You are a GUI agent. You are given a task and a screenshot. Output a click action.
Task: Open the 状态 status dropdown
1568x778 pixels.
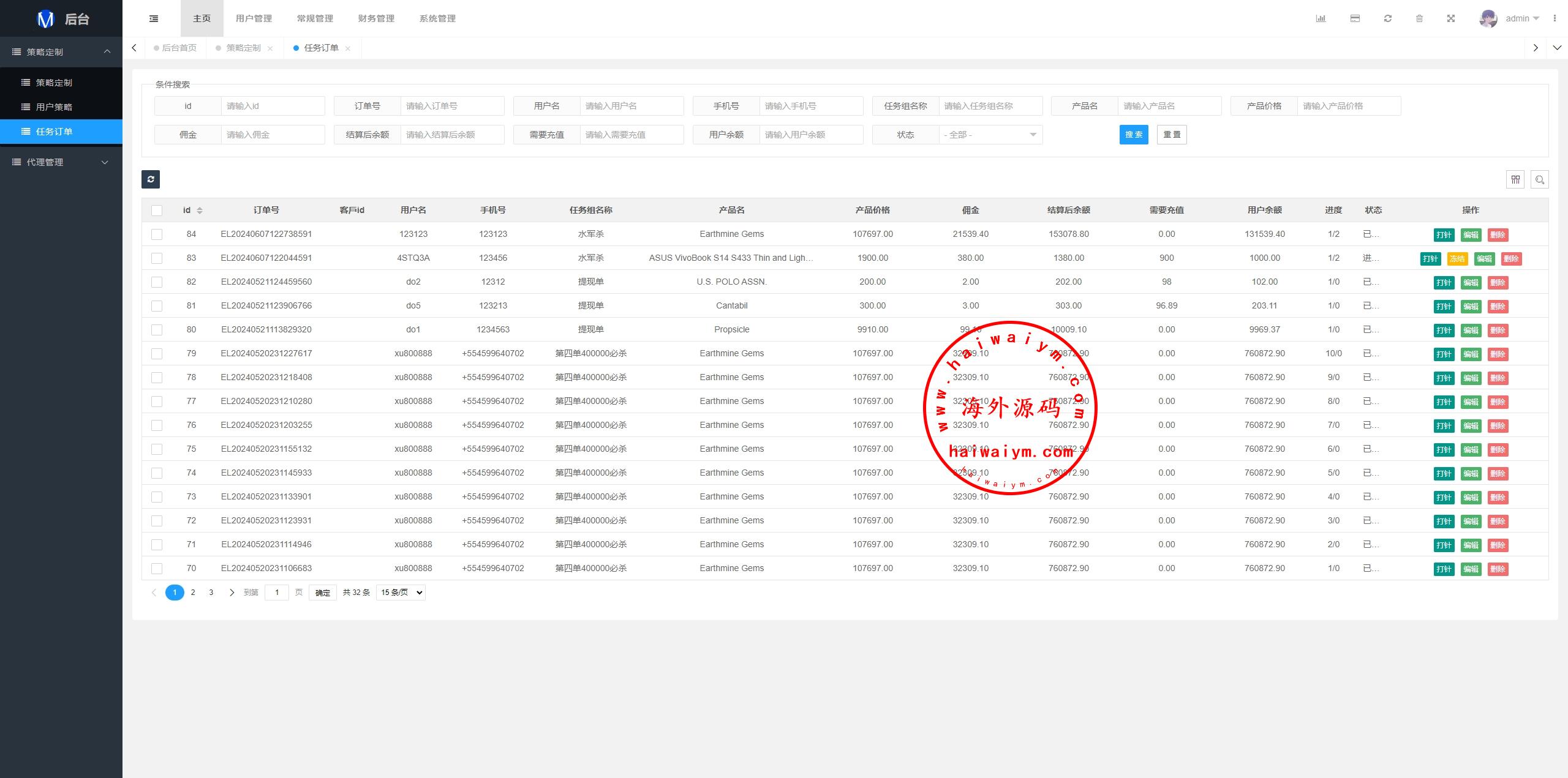tap(990, 135)
